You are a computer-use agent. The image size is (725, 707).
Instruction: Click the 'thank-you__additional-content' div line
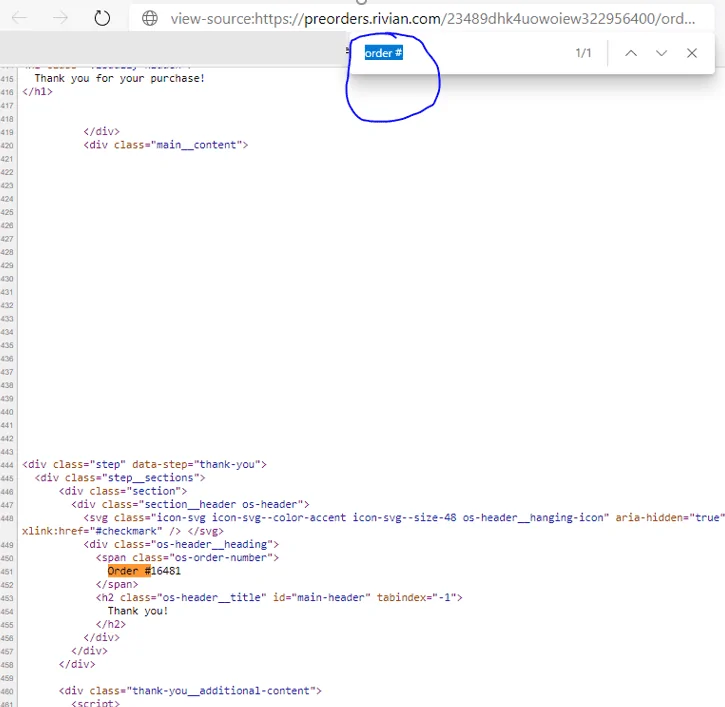[190, 691]
